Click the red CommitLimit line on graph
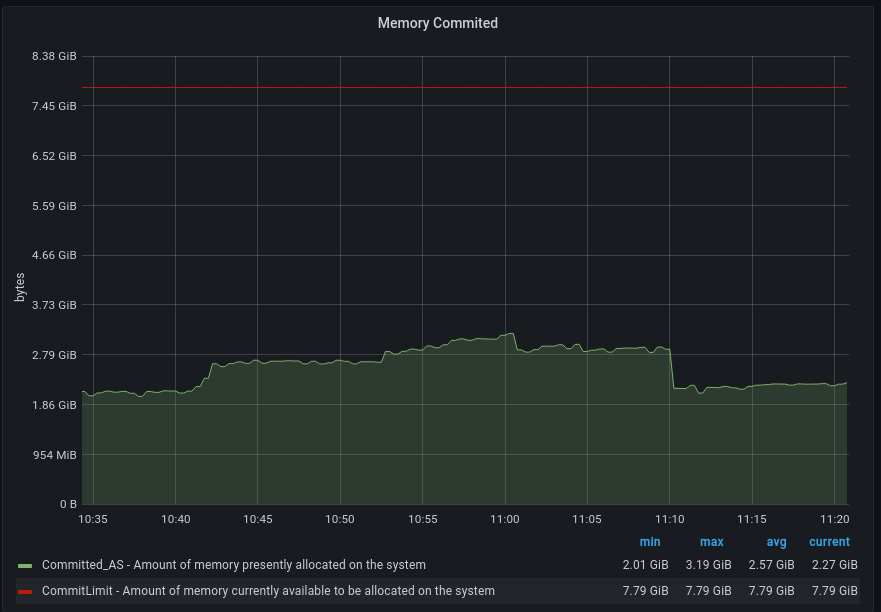The width and height of the screenshot is (881, 612). click(x=464, y=88)
